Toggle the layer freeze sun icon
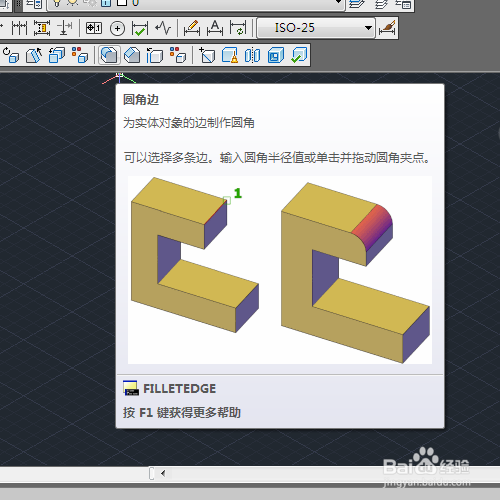This screenshot has height=500, width=500. click(72, 3)
